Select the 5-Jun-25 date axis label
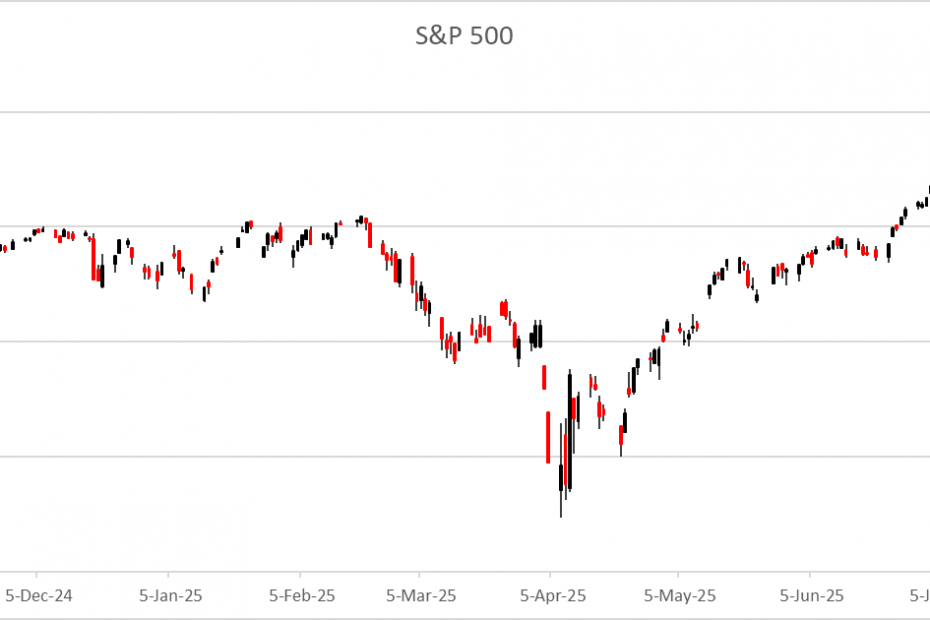The image size is (930, 620). pos(811,595)
